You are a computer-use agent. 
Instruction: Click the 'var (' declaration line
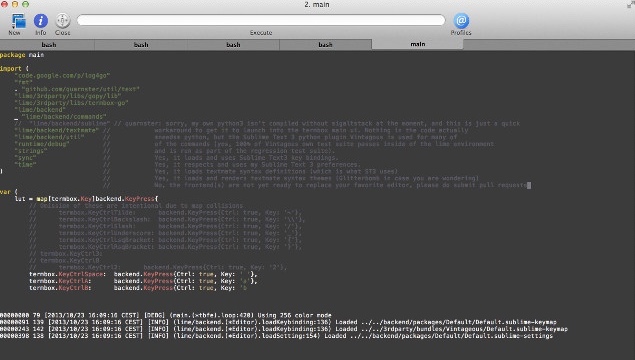9,192
